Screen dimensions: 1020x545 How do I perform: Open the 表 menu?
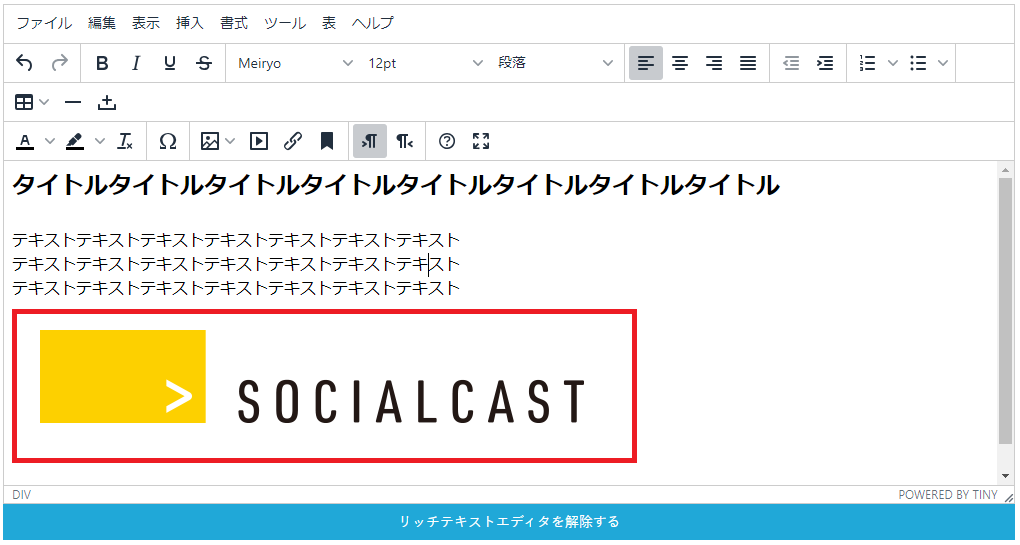click(329, 23)
